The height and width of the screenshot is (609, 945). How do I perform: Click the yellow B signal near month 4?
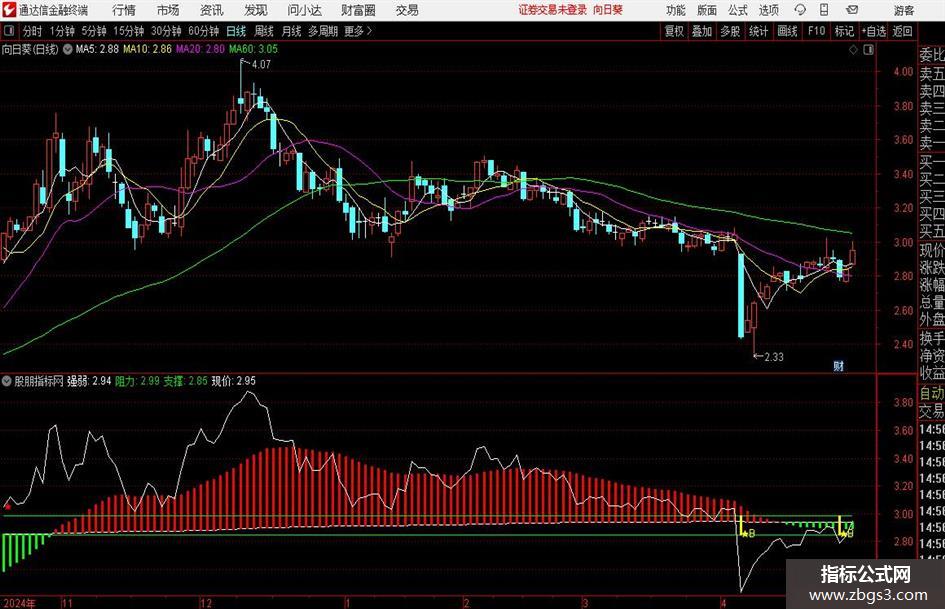coord(751,534)
